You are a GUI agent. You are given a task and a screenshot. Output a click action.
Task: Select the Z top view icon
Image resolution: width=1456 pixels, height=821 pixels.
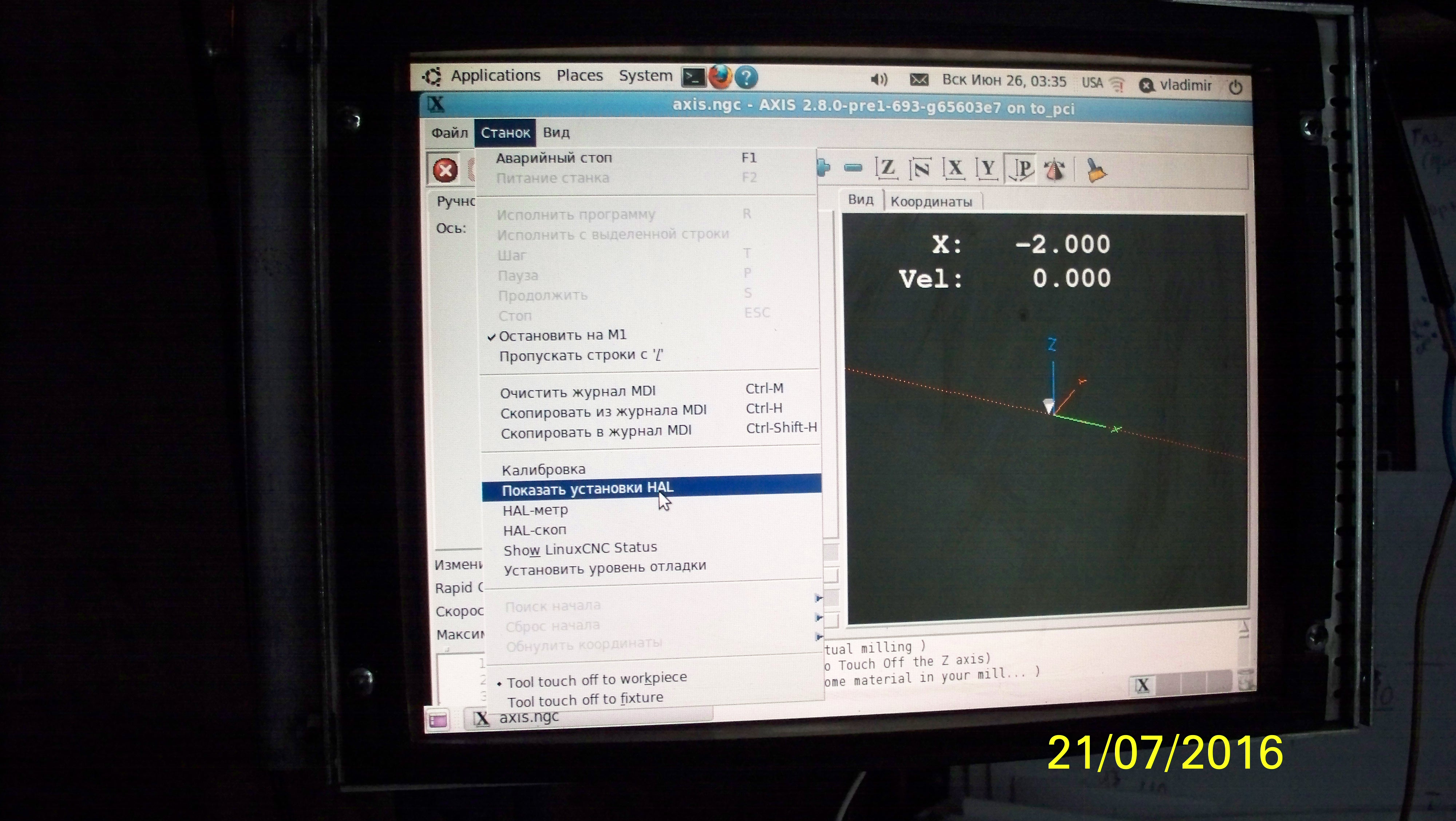(887, 168)
